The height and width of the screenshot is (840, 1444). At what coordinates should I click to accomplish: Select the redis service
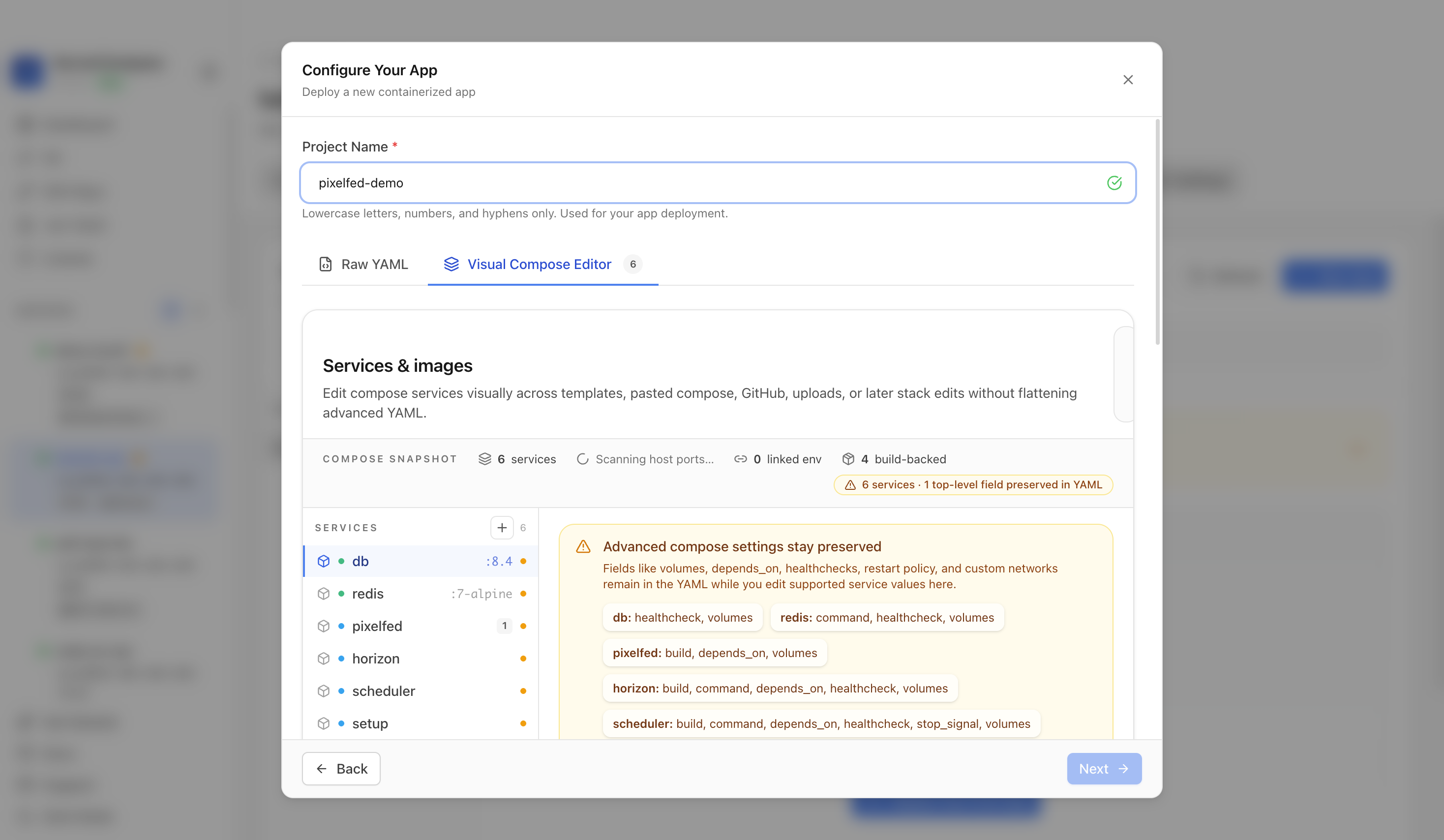click(x=421, y=594)
